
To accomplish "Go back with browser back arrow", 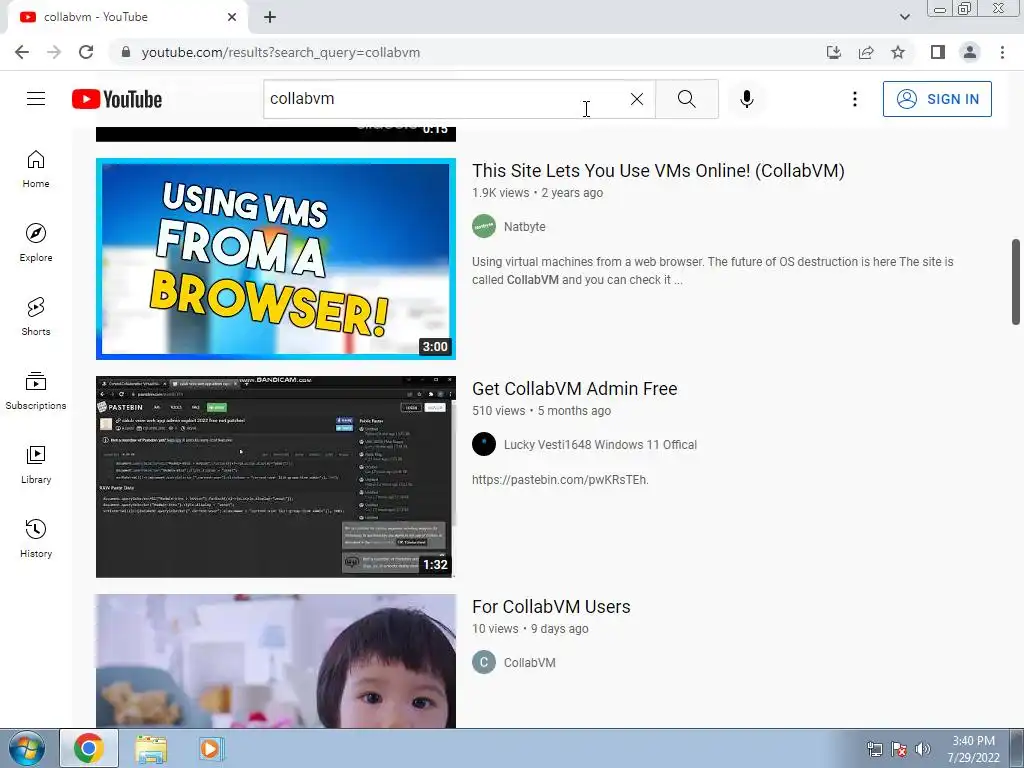I will [x=22, y=52].
